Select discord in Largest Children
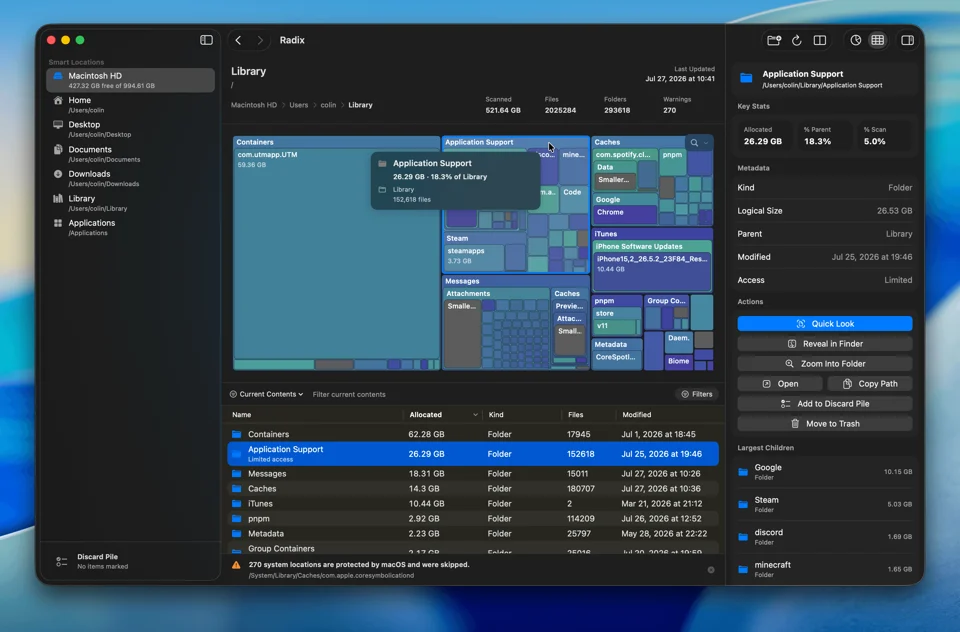Image resolution: width=960 pixels, height=632 pixels. click(x=825, y=536)
